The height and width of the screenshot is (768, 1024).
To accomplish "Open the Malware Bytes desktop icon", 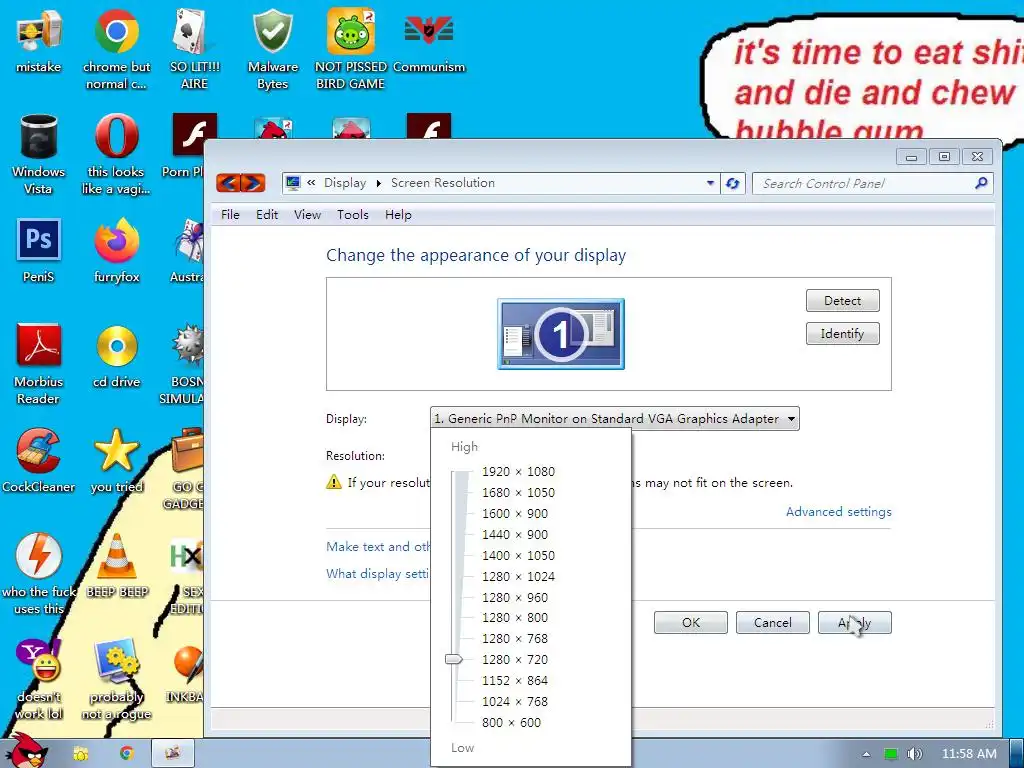I will coord(272,51).
